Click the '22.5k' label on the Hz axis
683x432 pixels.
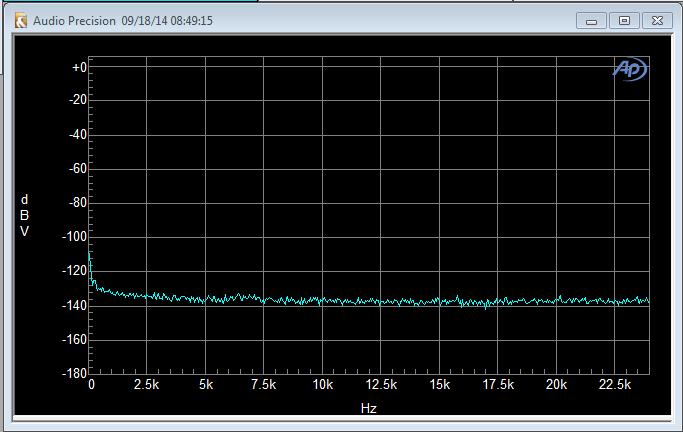(x=615, y=385)
